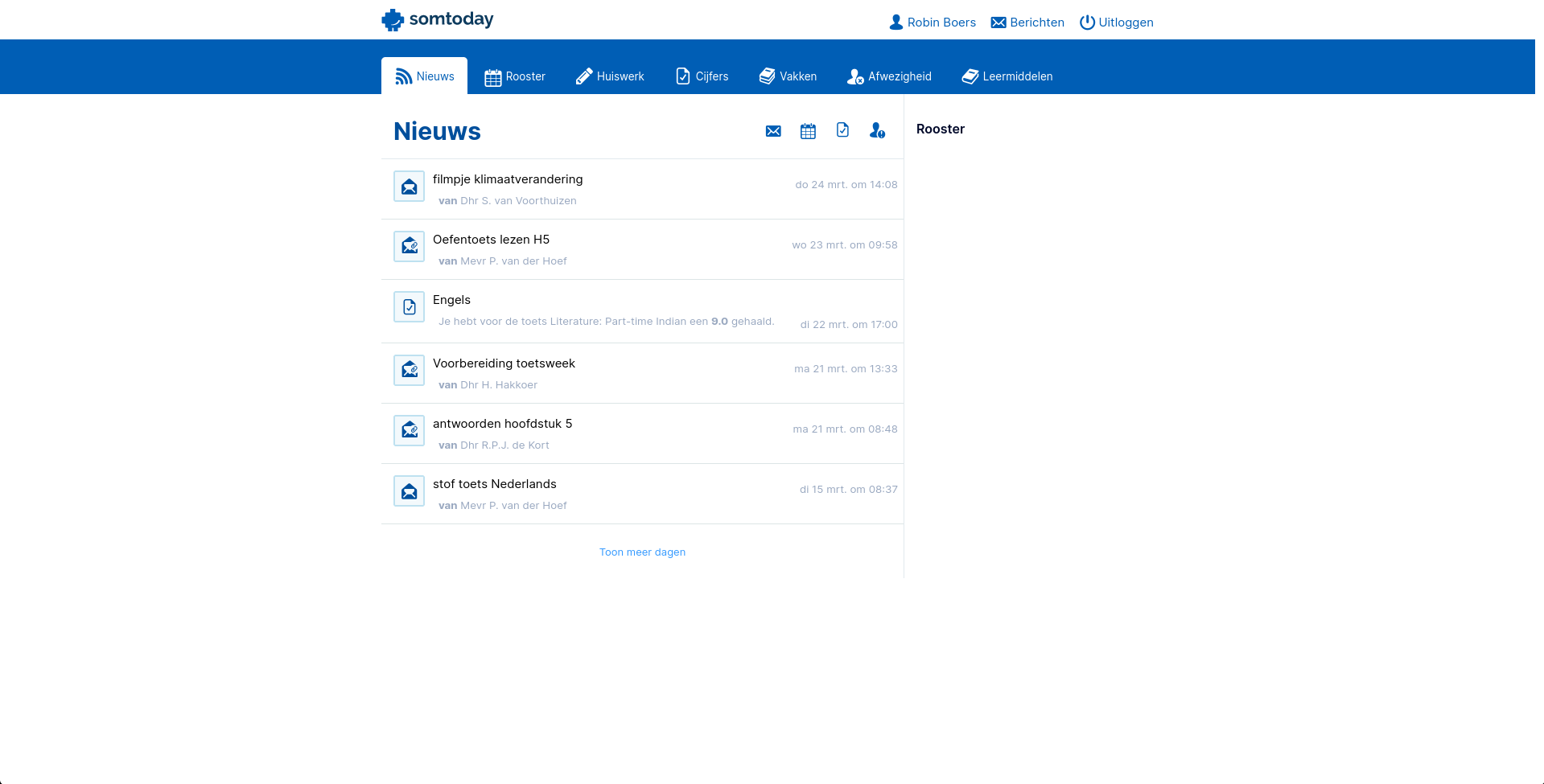The width and height of the screenshot is (1544, 784).
Task: Open the Vakken tab
Action: pos(788,76)
